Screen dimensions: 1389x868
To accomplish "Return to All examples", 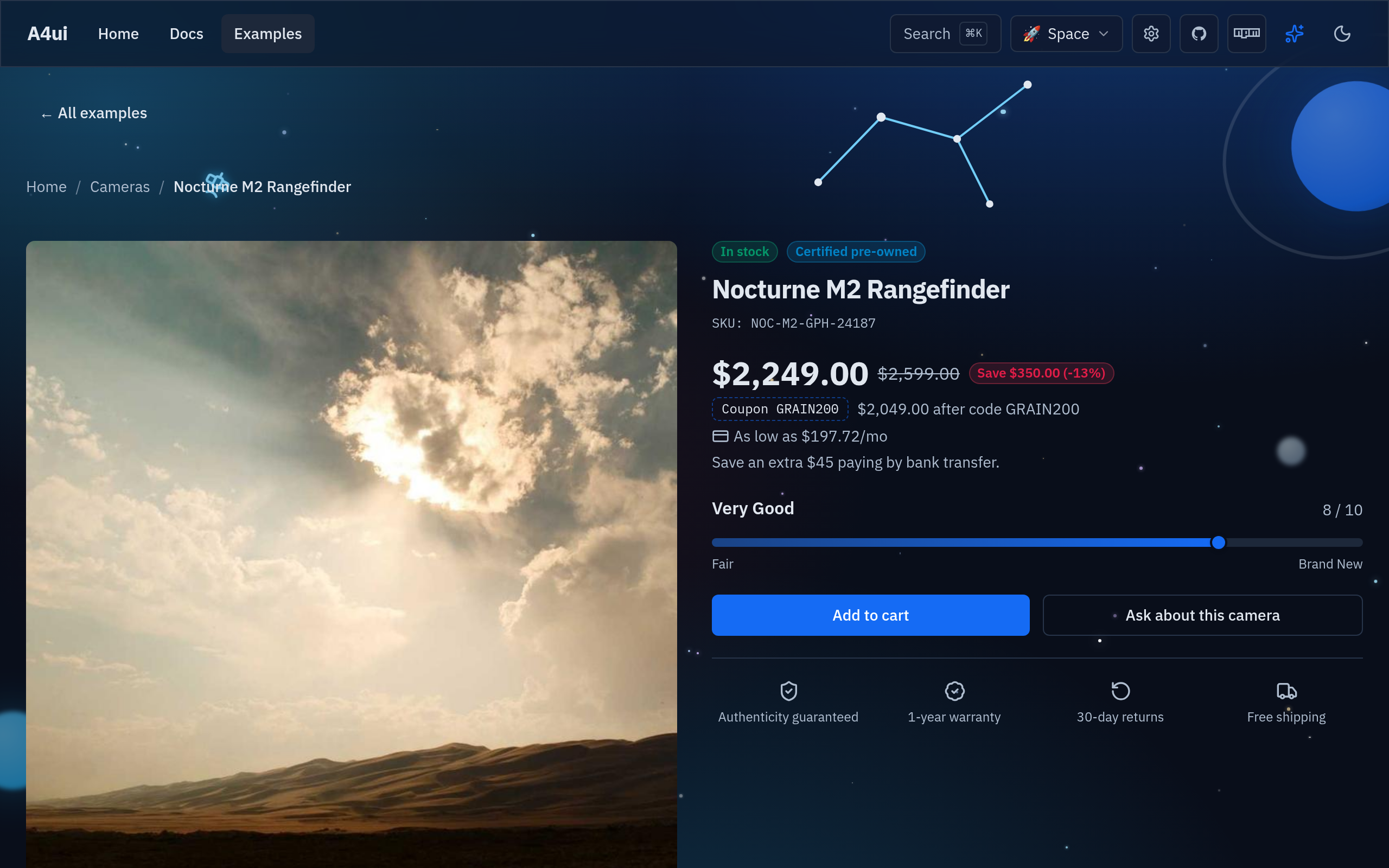I will pos(94,113).
